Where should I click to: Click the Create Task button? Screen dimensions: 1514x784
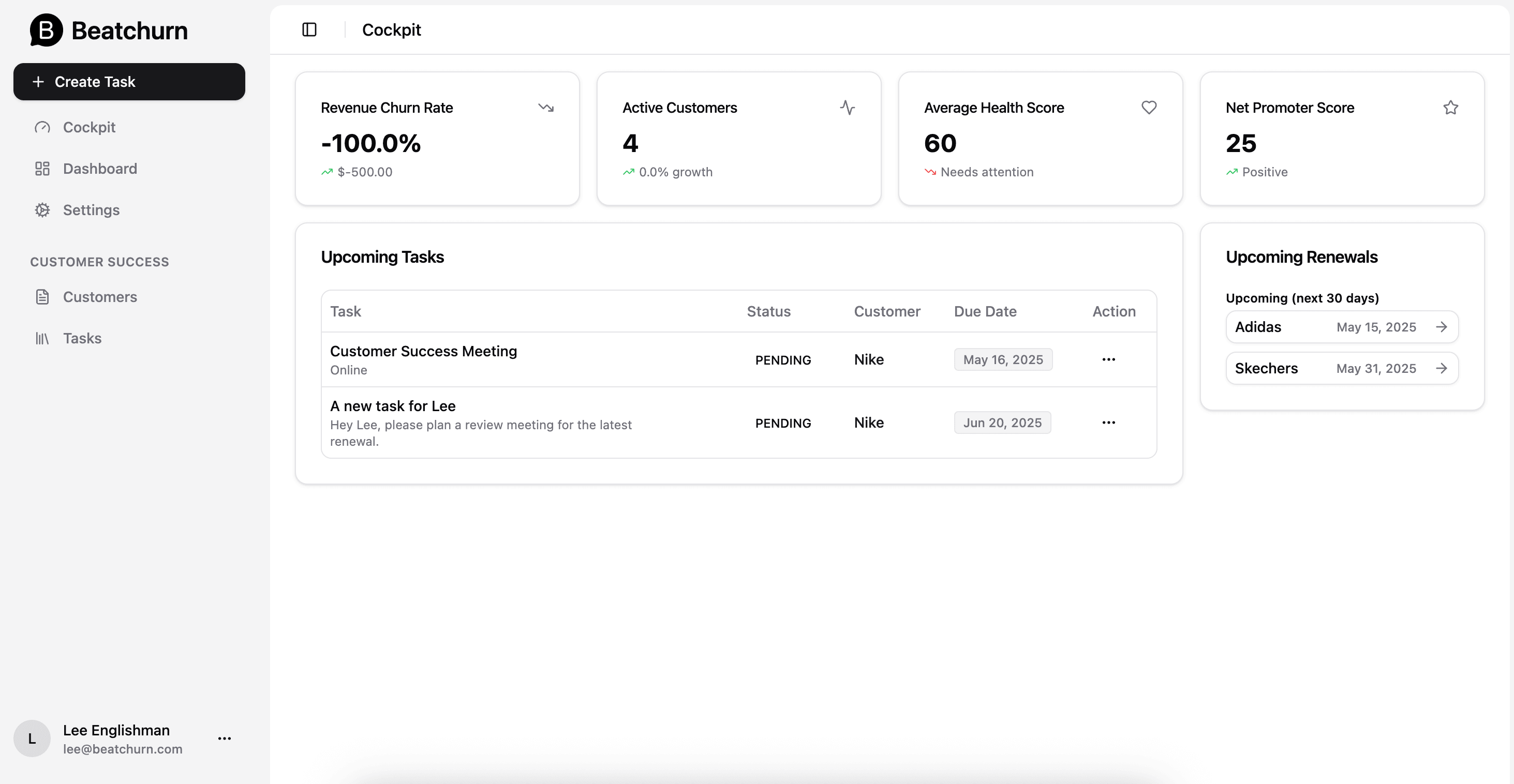click(x=129, y=82)
